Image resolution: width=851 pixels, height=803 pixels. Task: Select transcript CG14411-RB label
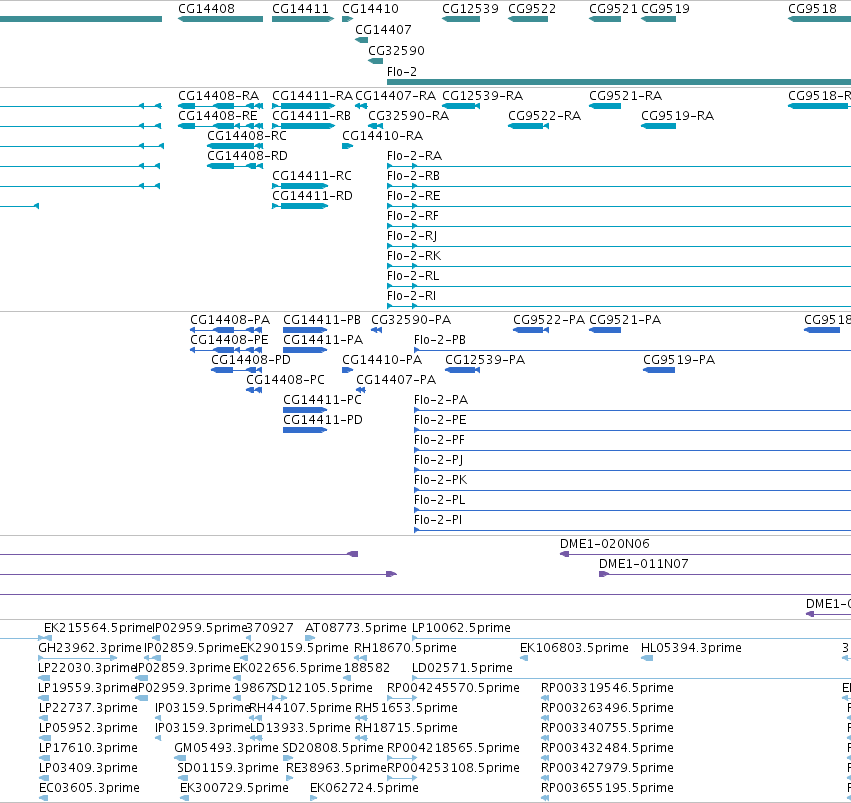312,116
